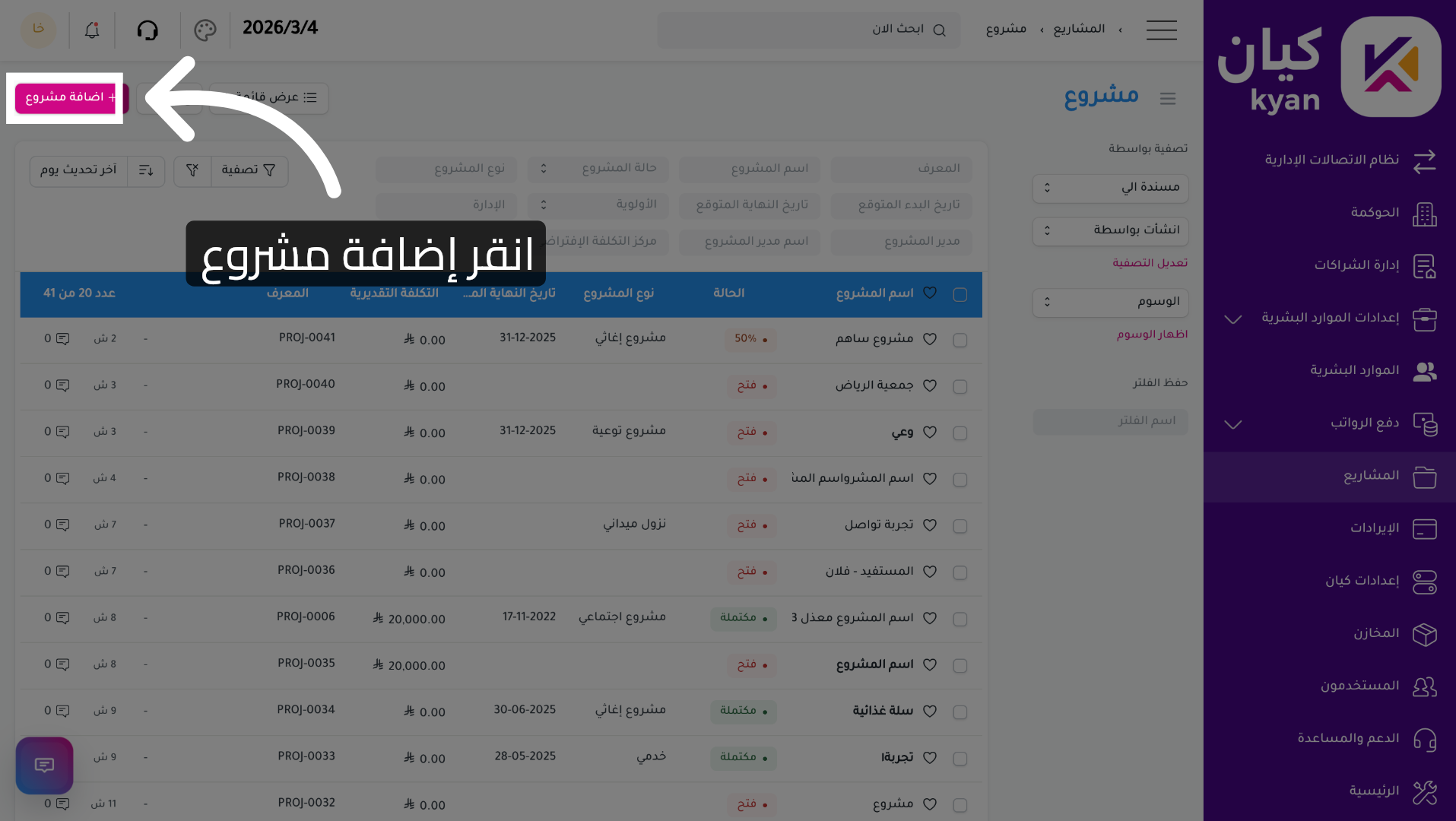Open the المستخدمون sidebar icon
Screen dimensions: 1456x821
(1425, 686)
